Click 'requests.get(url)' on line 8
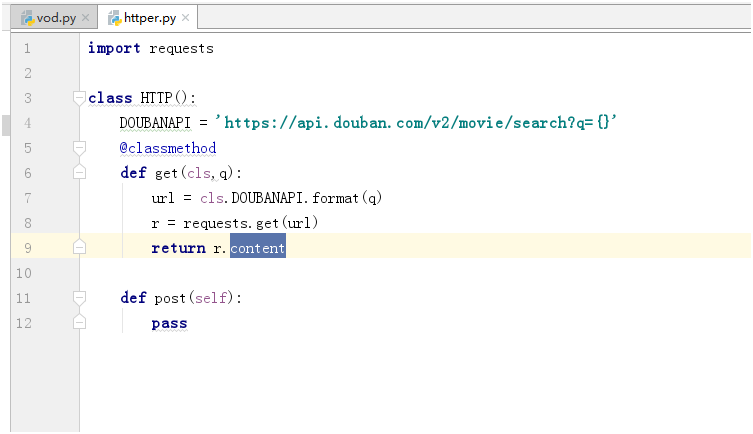 251,223
